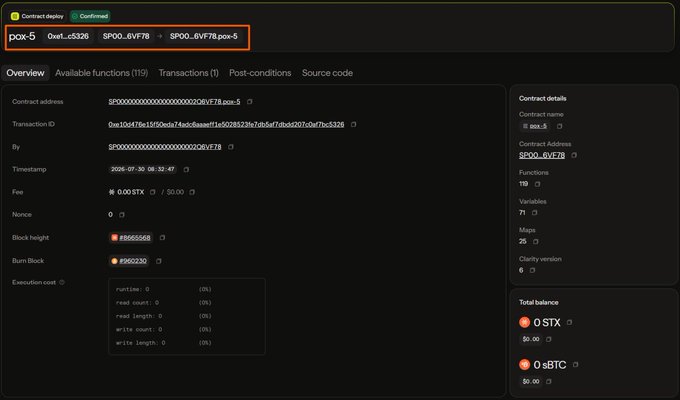Click the SP00...6VF78 sender header badge
Viewport: 680px width, 400px height.
point(126,36)
